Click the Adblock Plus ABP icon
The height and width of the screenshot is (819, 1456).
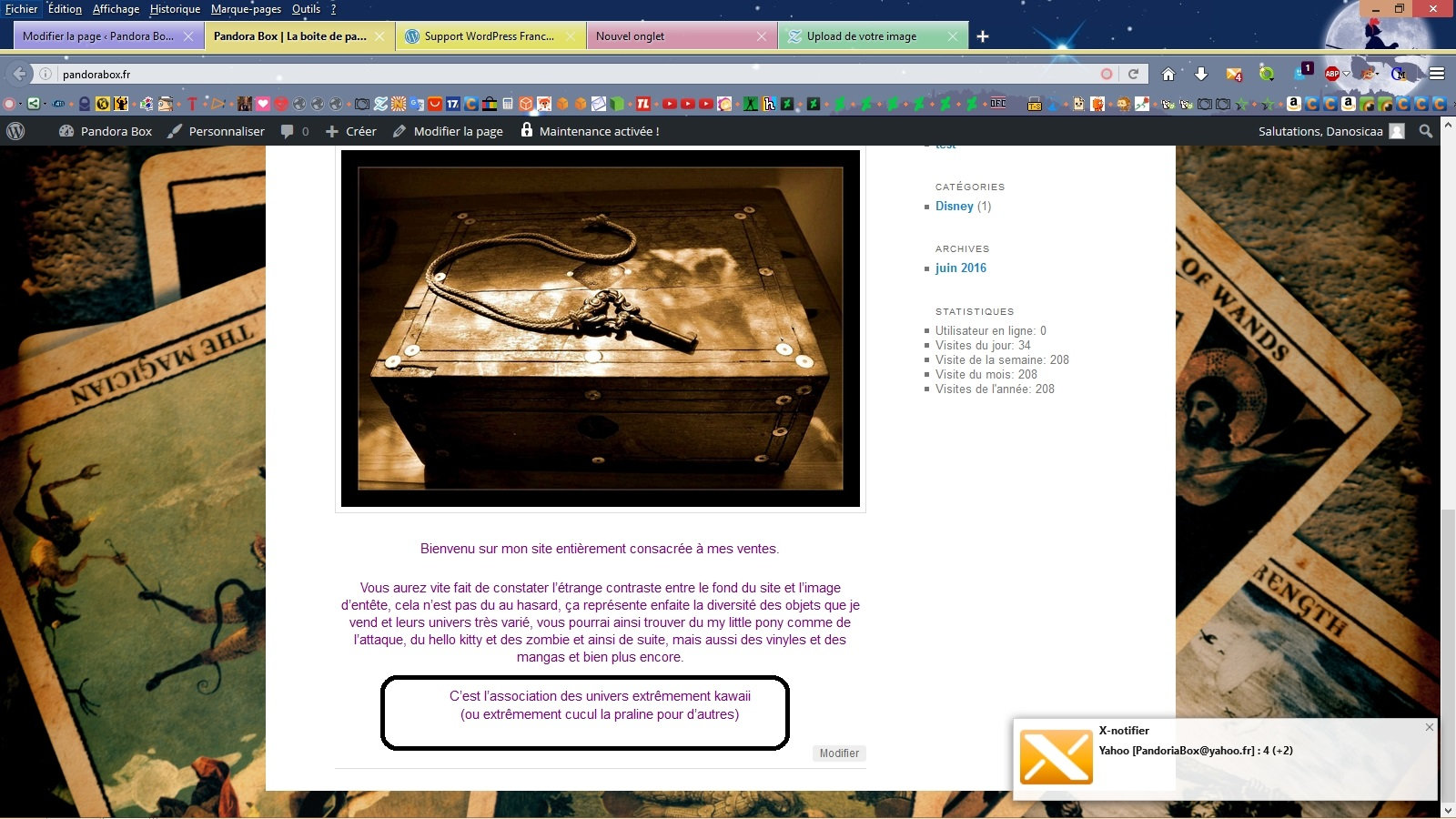coord(1332,74)
